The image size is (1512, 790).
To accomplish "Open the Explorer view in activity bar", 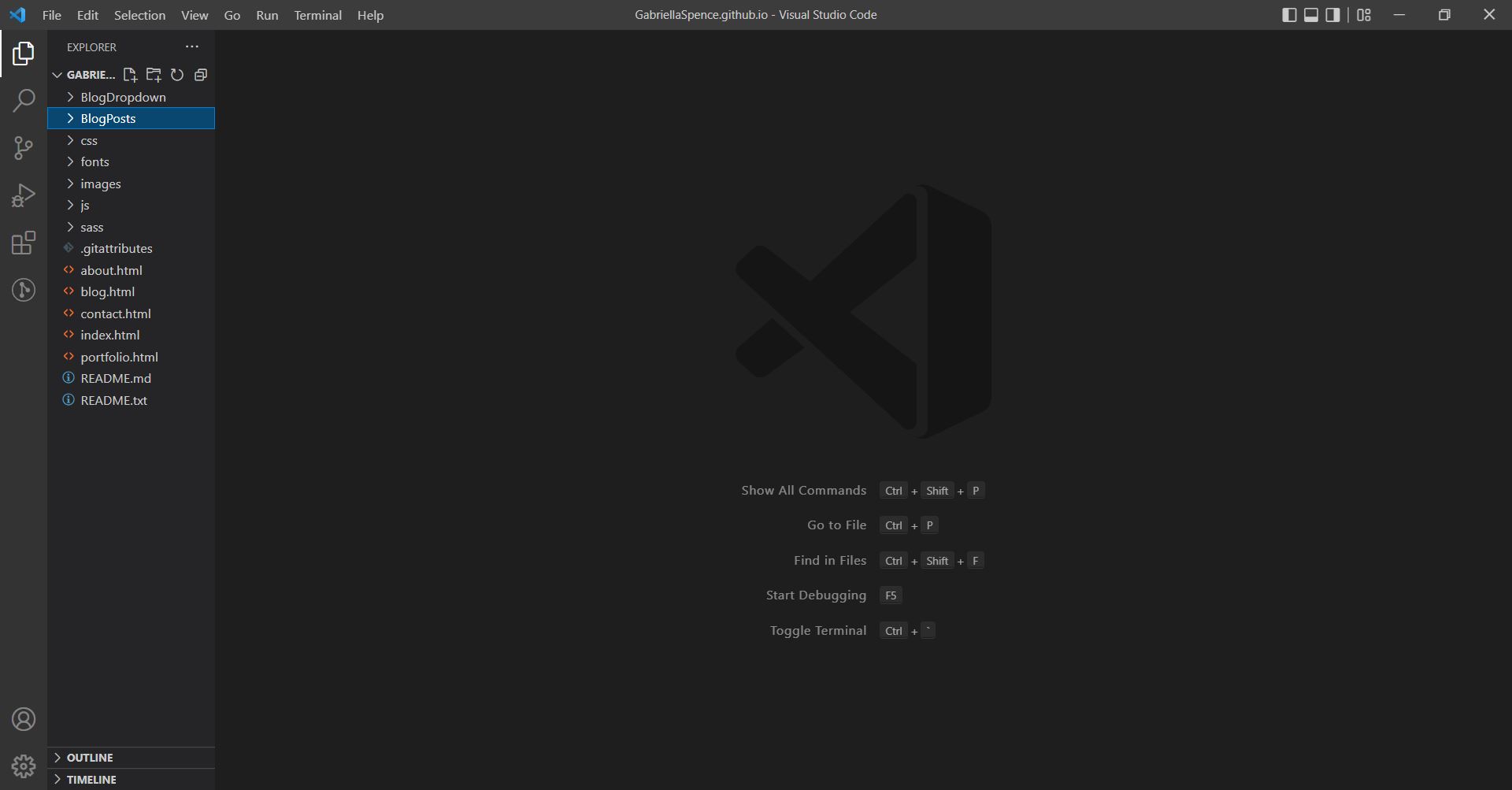I will pos(24,54).
